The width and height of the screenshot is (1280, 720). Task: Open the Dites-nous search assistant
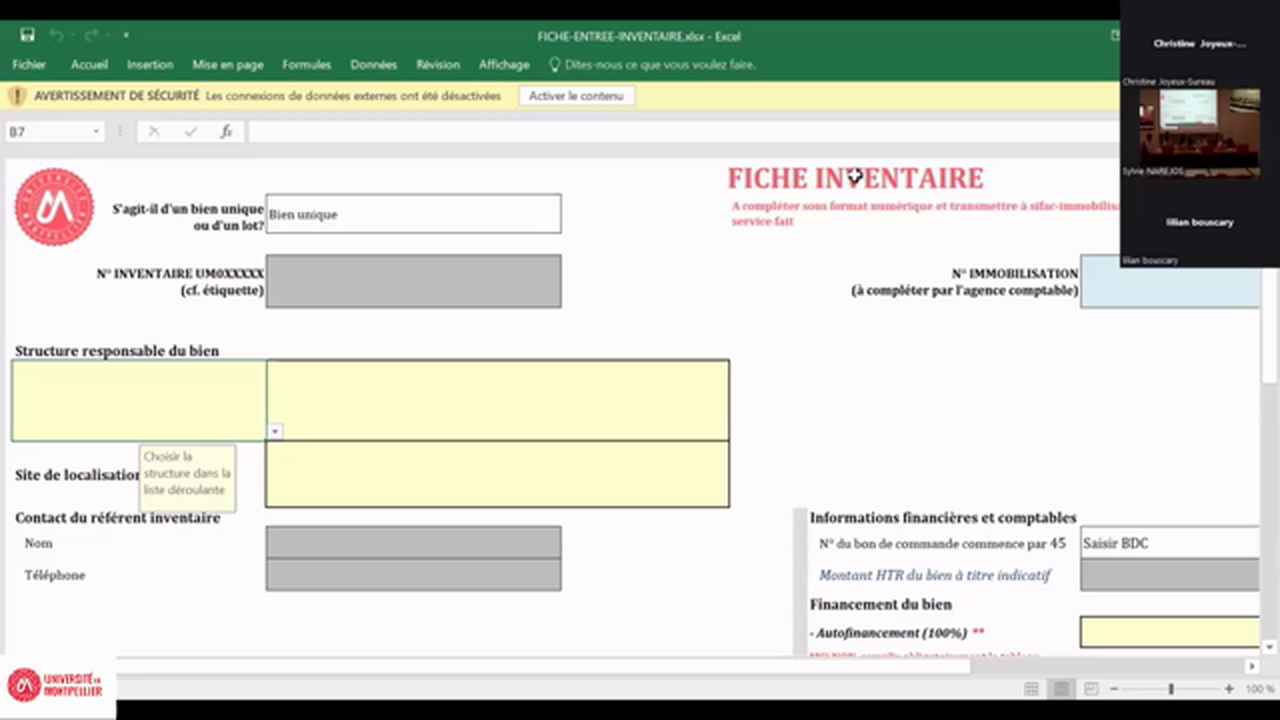pyautogui.click(x=659, y=64)
